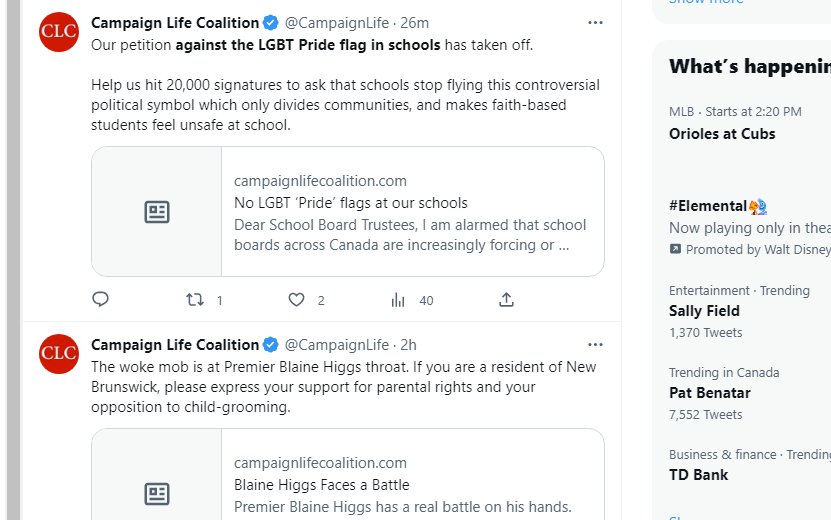This screenshot has width=831, height=520.
Task: Open @CampaignLife handle on the 2h tweet
Action: click(337, 345)
